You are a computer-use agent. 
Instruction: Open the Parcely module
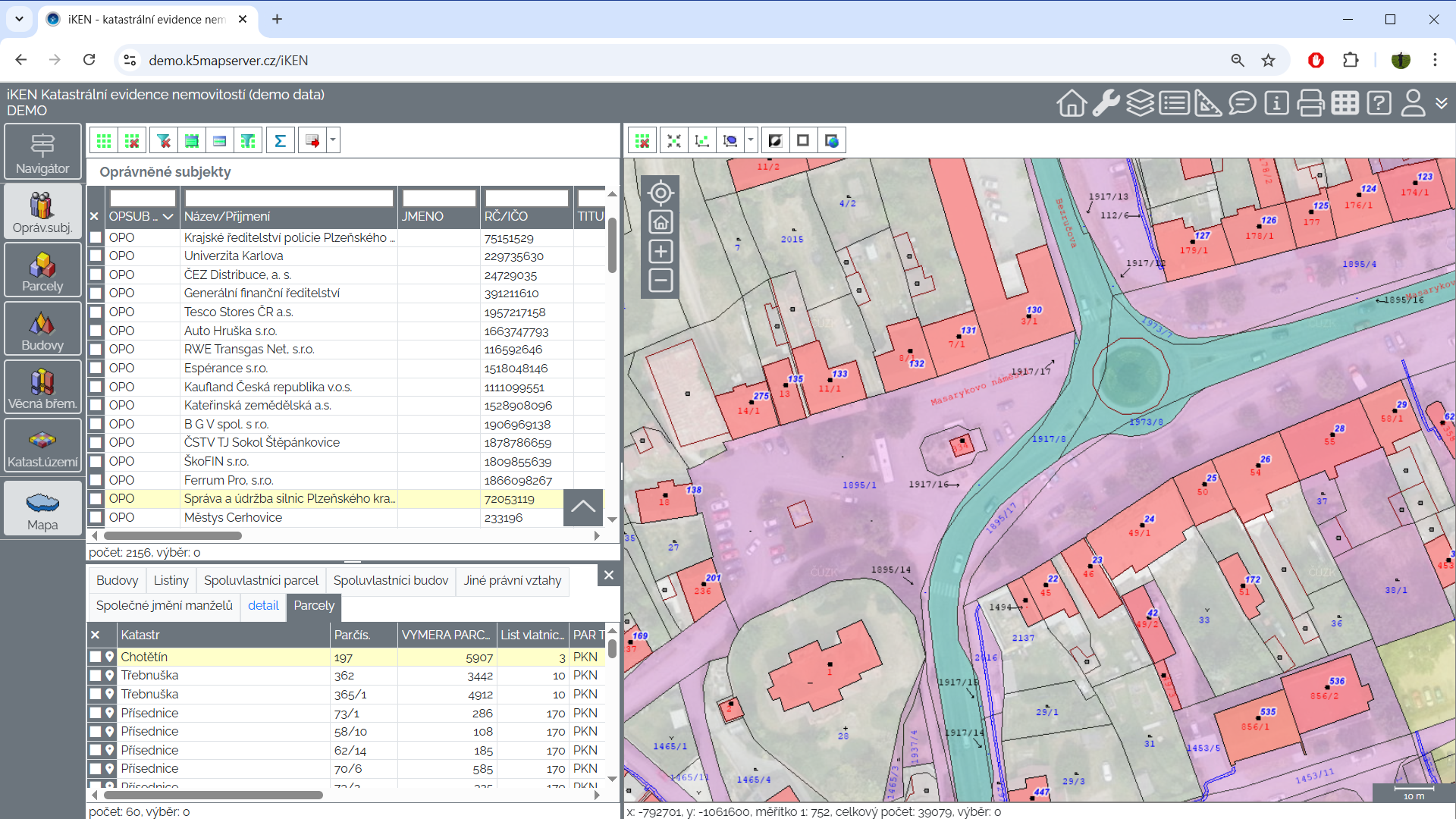pos(42,269)
